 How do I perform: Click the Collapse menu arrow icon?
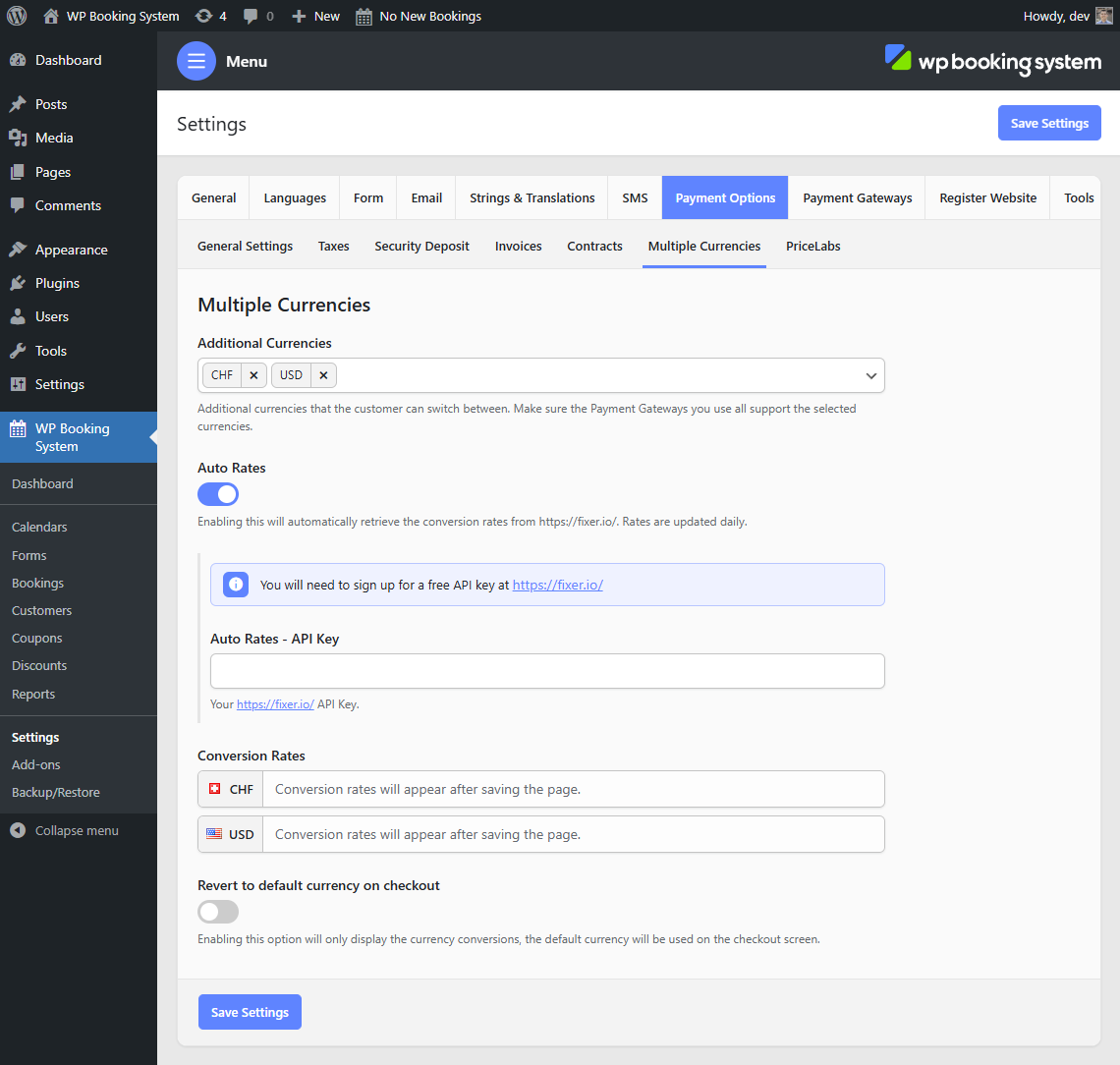(18, 831)
